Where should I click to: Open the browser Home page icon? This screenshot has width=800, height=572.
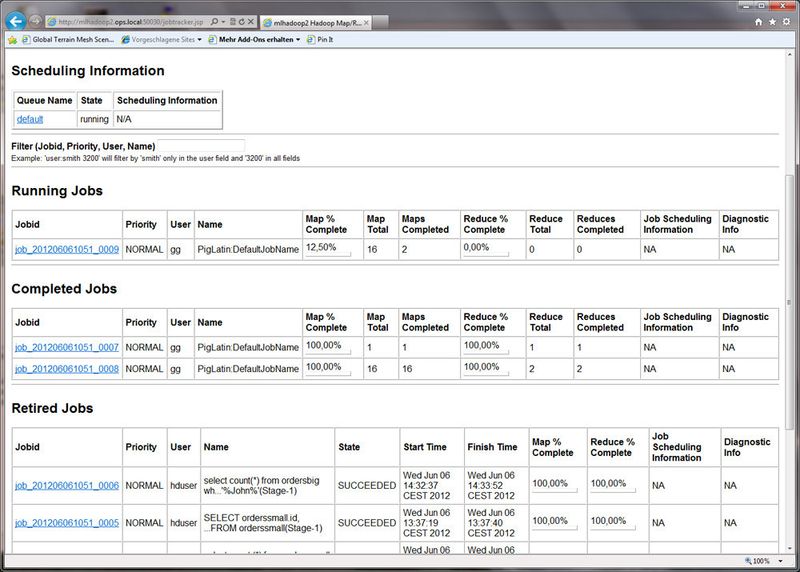pos(758,22)
